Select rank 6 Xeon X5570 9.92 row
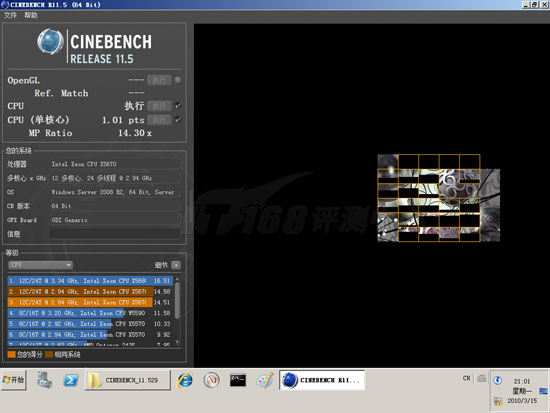 (90, 335)
